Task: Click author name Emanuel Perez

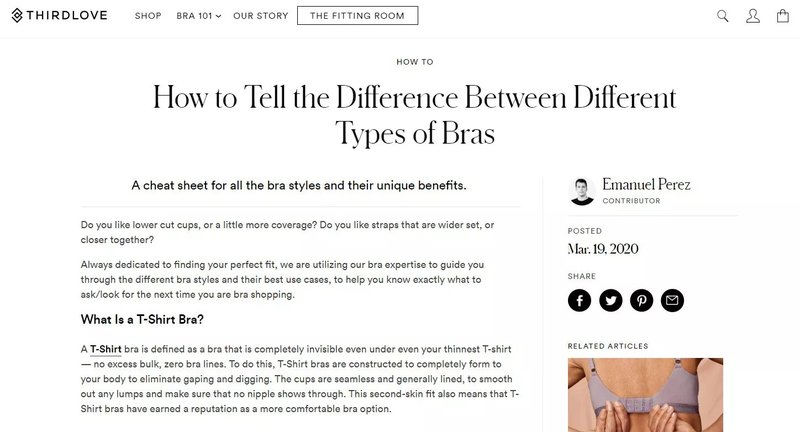Action: (646, 185)
